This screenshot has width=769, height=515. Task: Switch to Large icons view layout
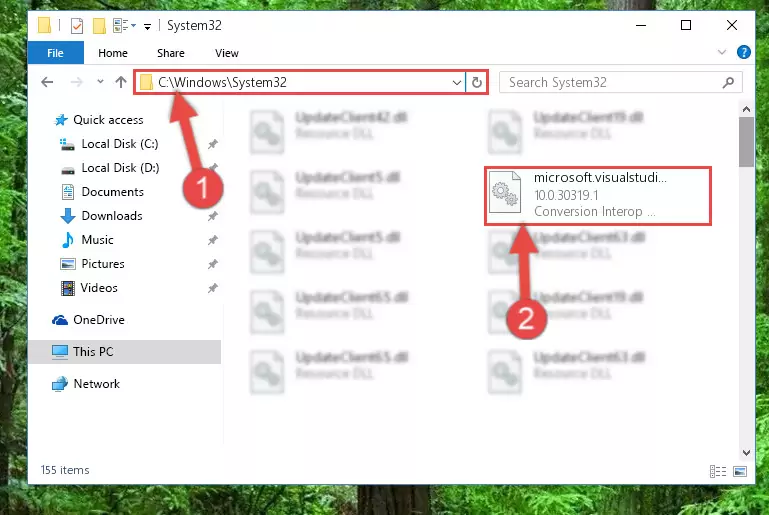[x=740, y=471]
